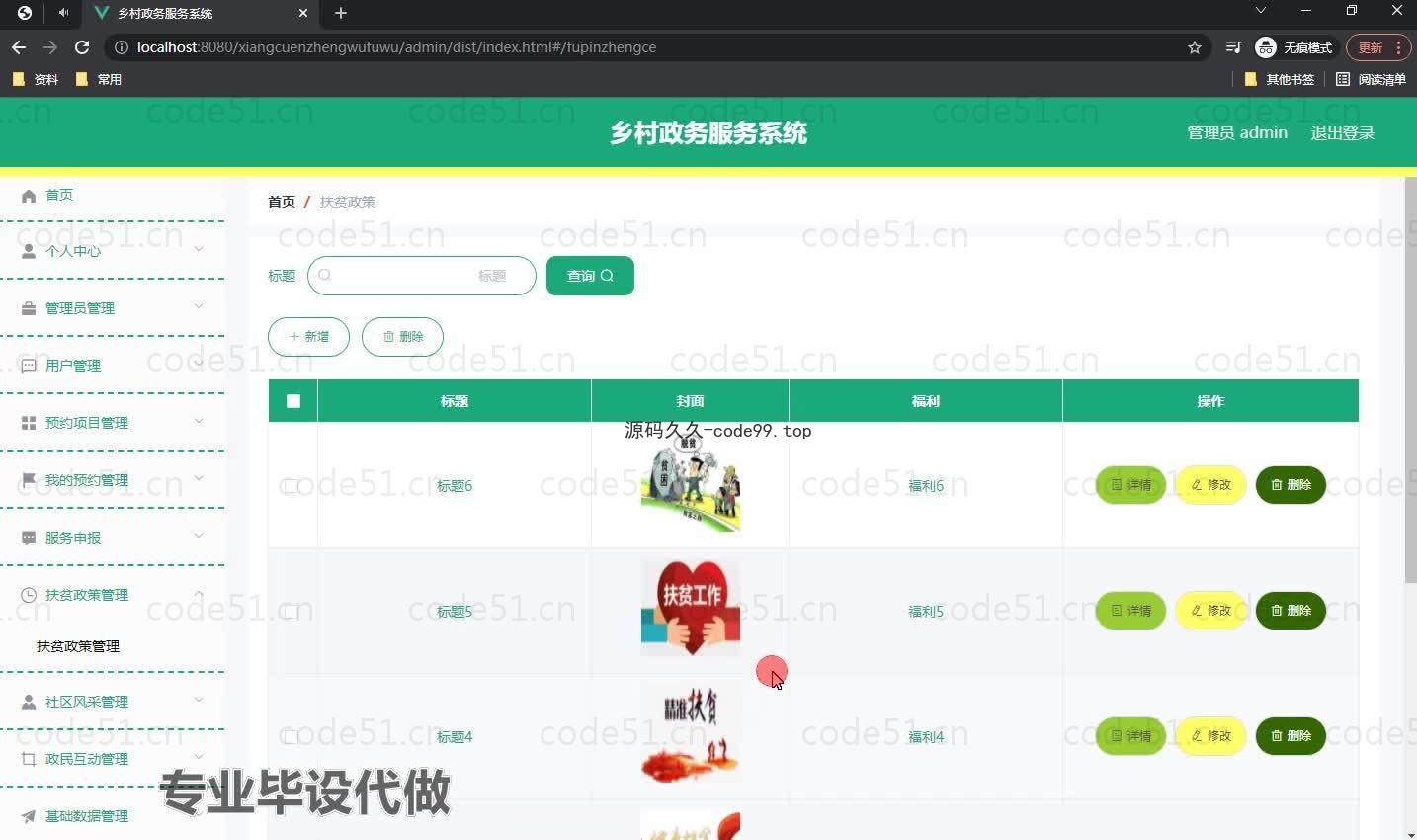1417x840 pixels.
Task: Click 退出登录 to log out
Action: pos(1342,133)
